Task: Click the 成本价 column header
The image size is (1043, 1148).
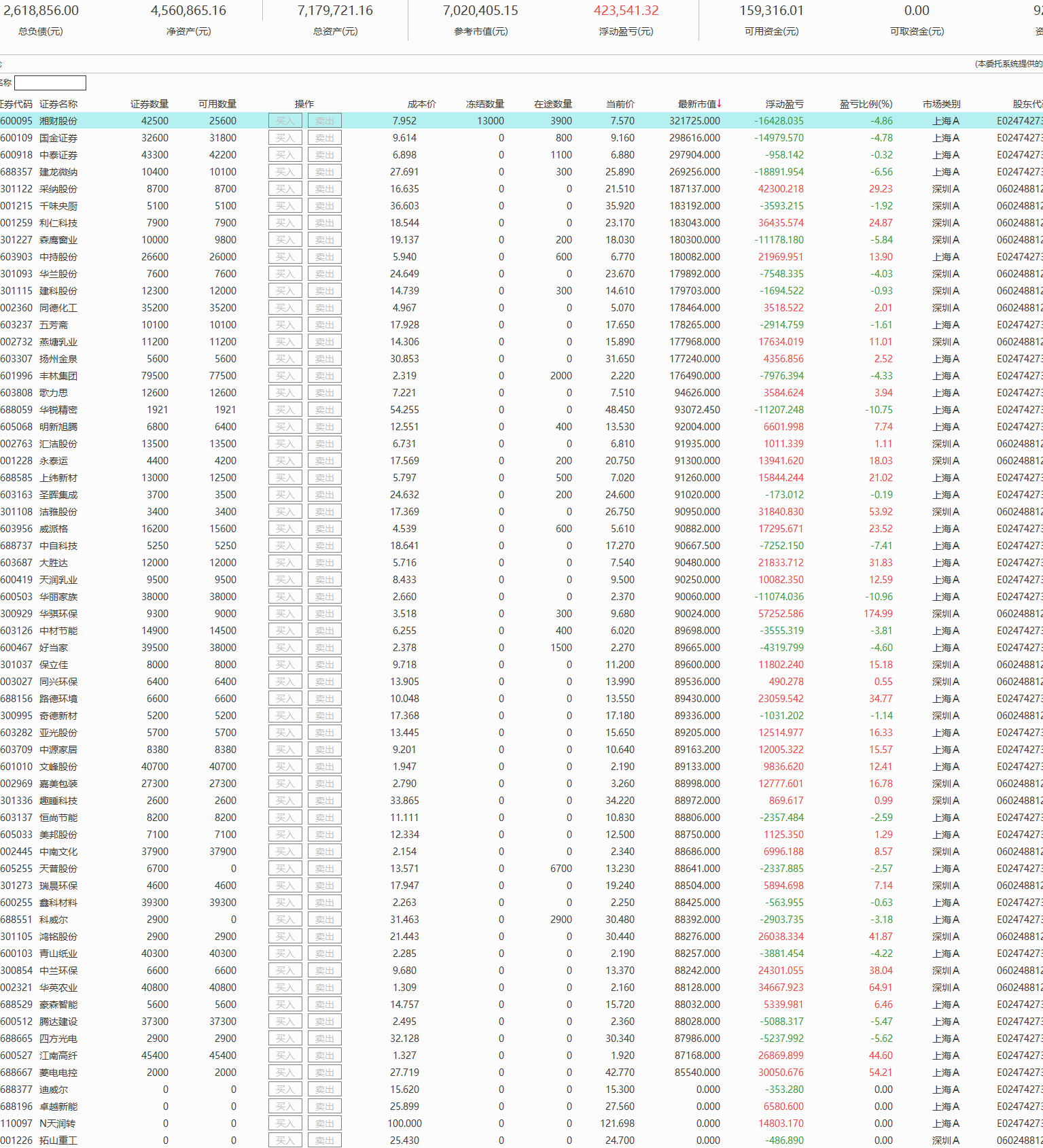Action: pos(421,104)
